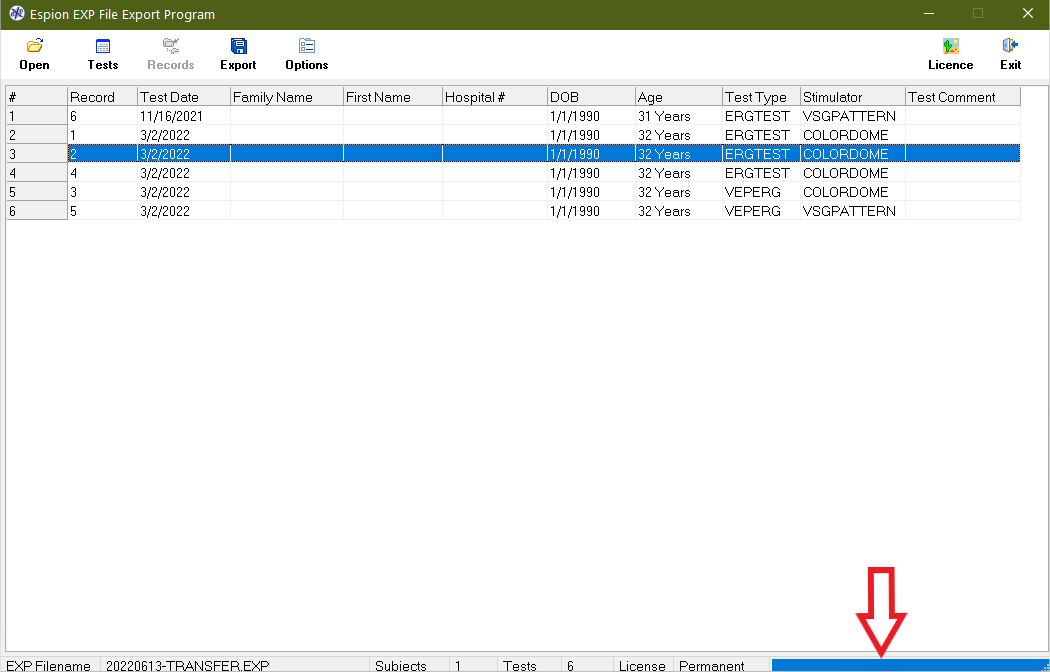
Task: Click the Espion app icon in title bar
Action: coord(16,14)
